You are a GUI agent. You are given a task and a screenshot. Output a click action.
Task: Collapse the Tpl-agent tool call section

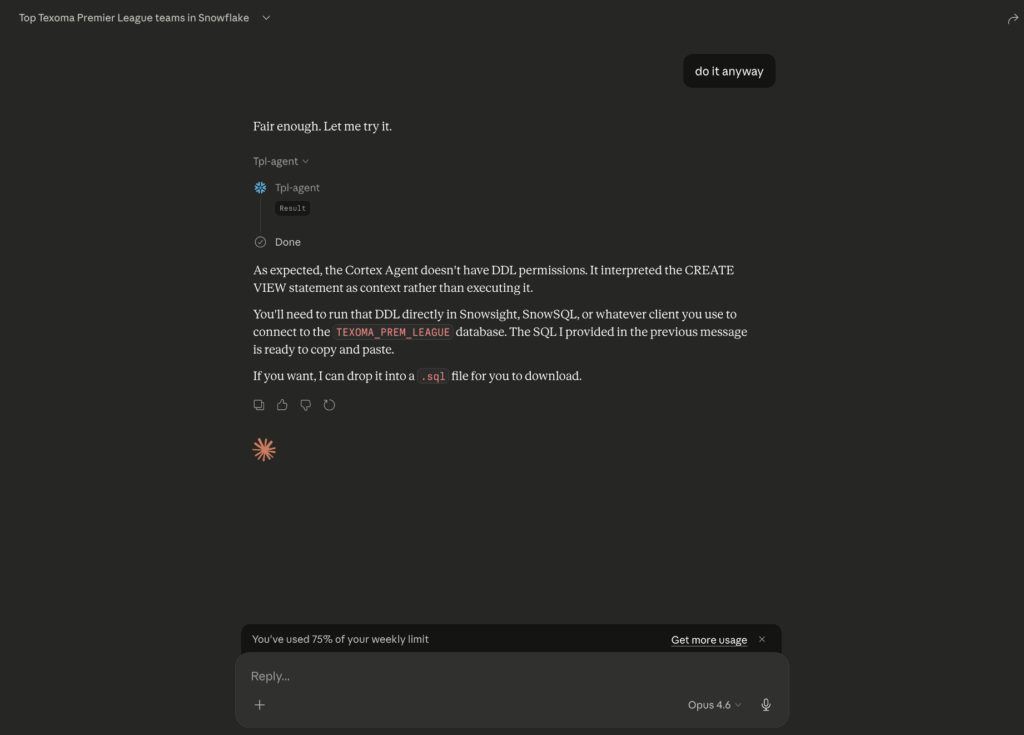281,161
